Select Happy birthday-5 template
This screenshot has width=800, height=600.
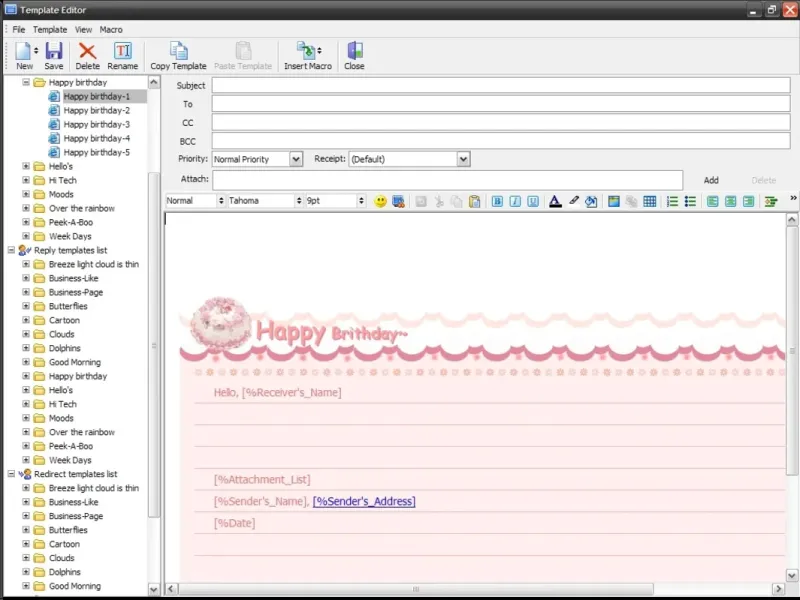96,153
